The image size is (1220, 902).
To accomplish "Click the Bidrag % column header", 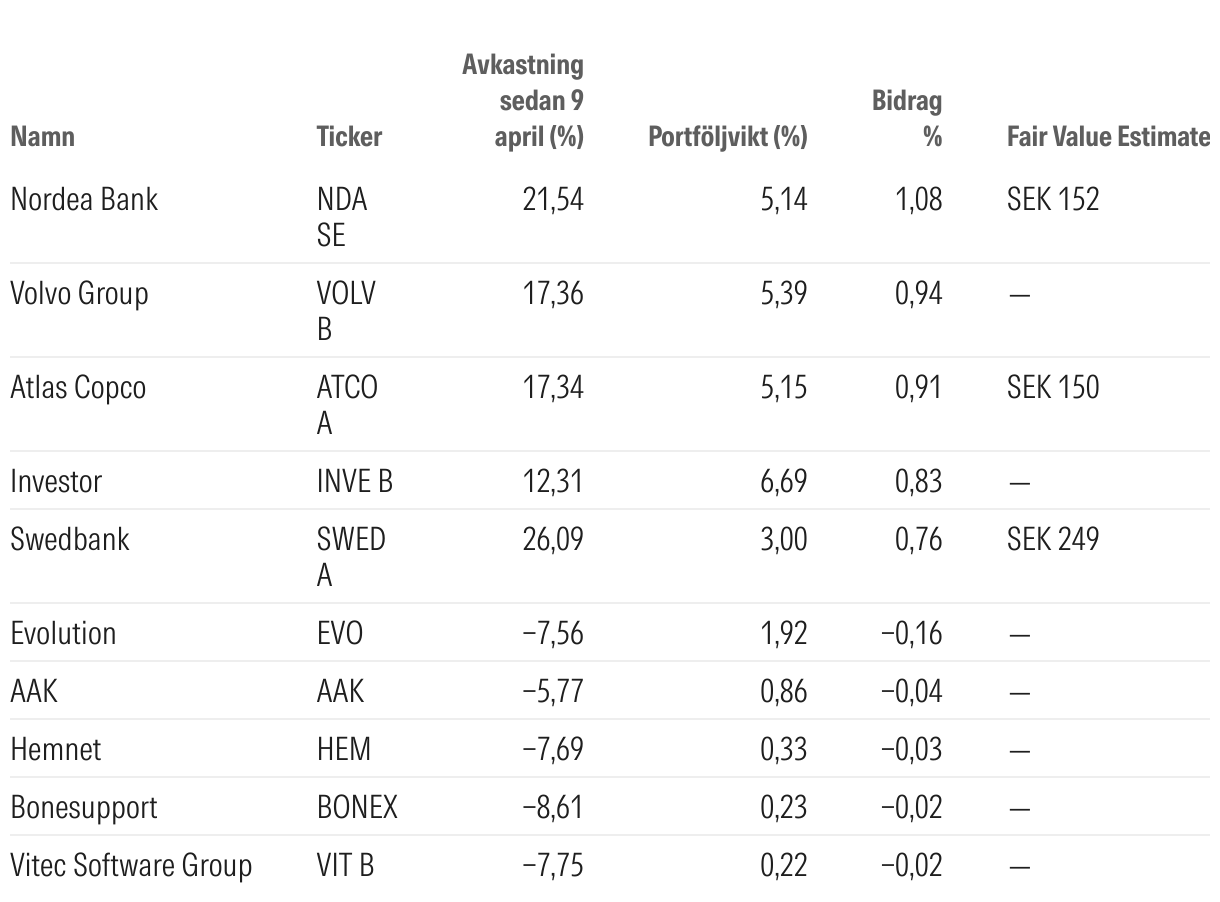I will point(907,118).
